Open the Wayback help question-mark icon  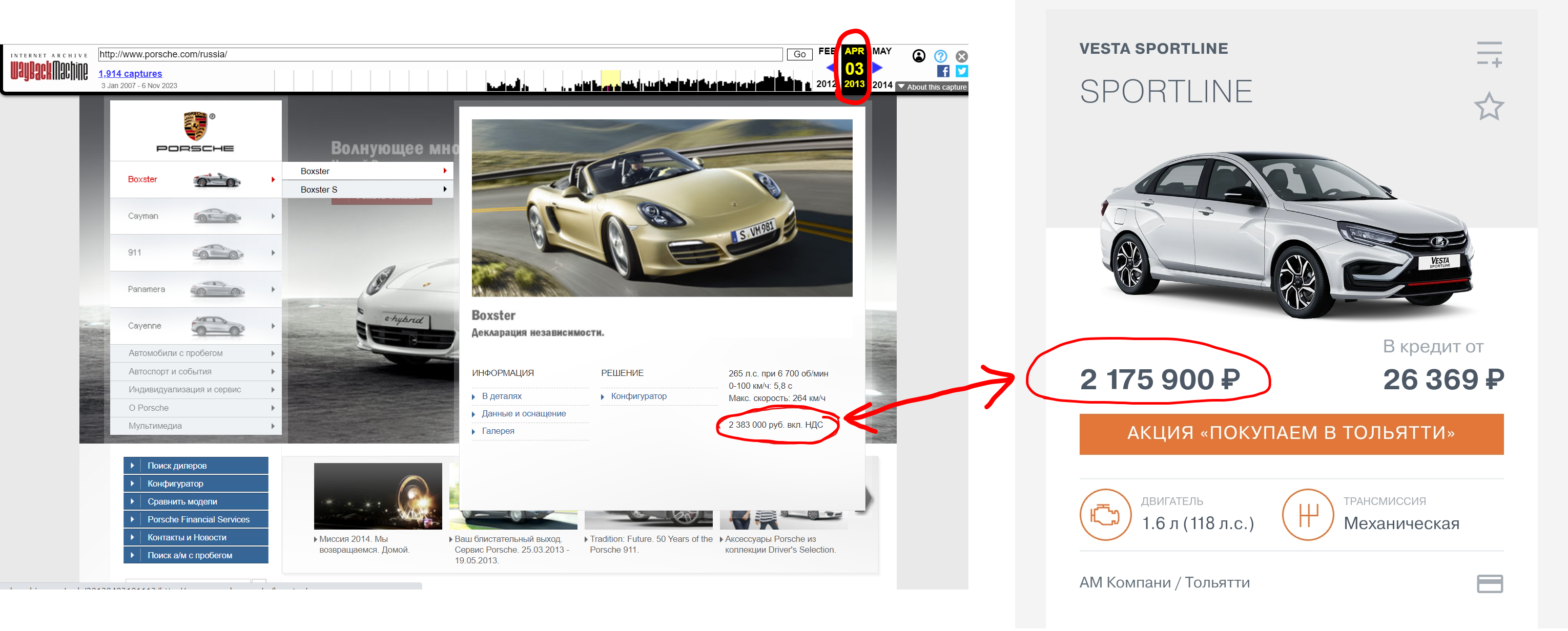click(x=940, y=56)
